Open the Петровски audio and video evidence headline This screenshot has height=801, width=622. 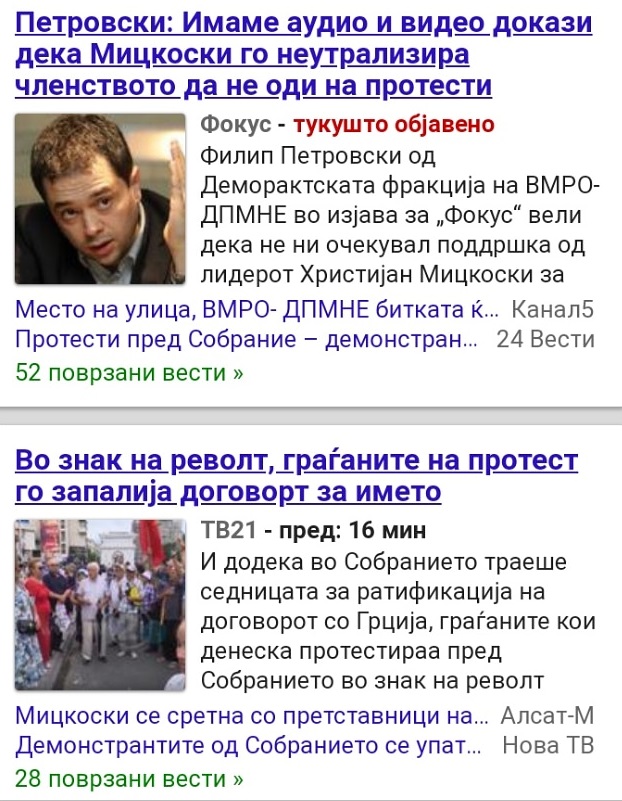pyautogui.click(x=304, y=54)
